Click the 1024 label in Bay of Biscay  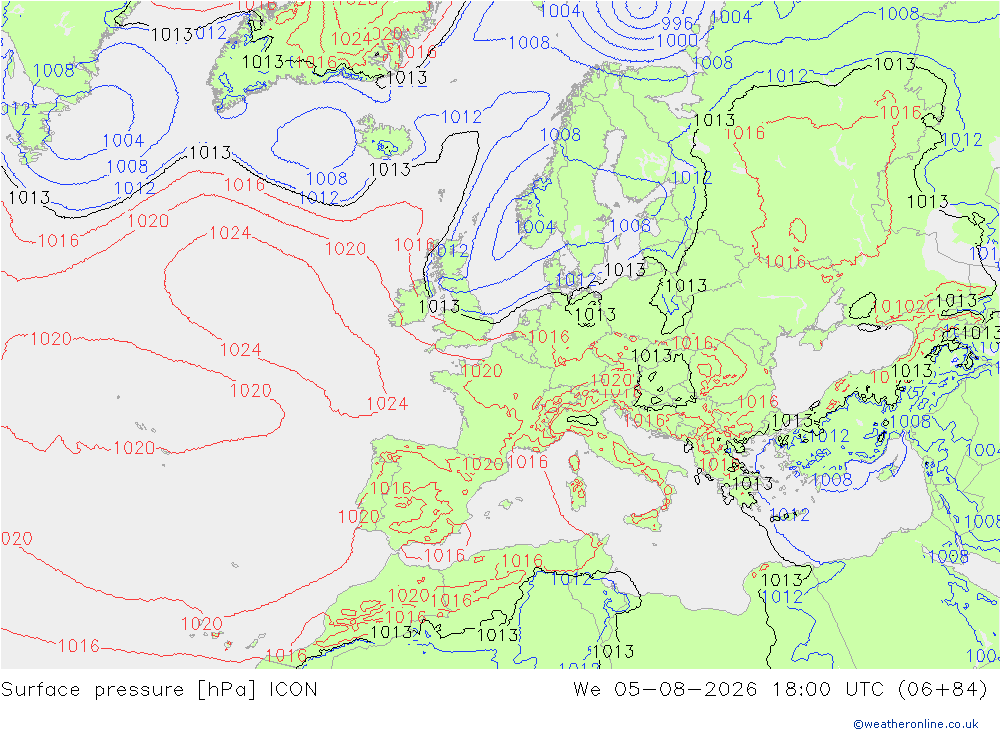point(387,404)
